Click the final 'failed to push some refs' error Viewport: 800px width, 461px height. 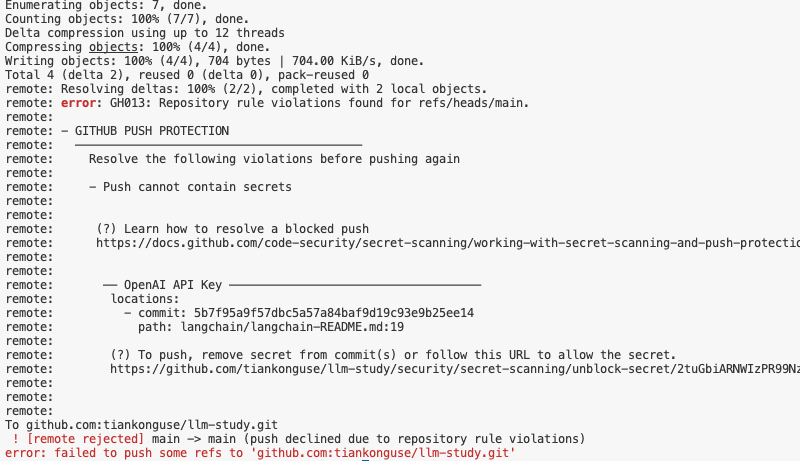click(260, 453)
